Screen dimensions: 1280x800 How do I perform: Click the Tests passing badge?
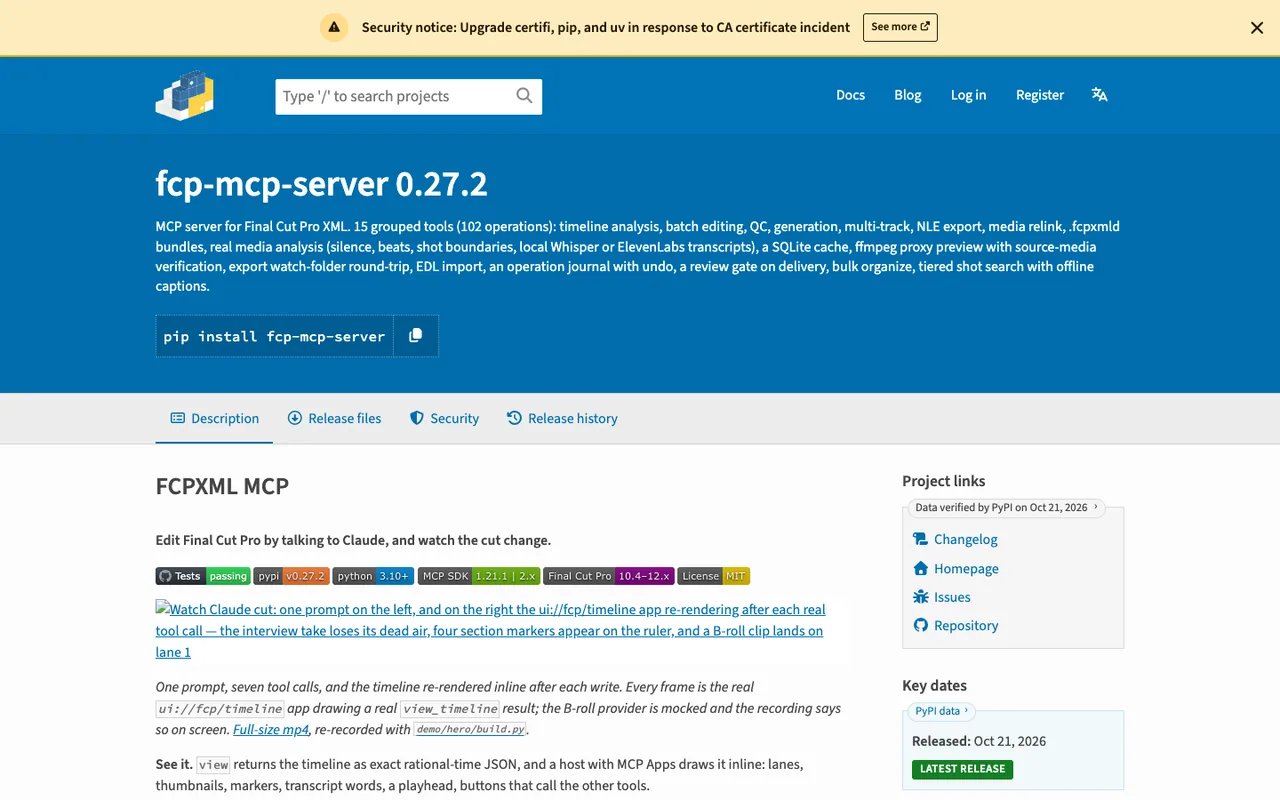click(203, 576)
